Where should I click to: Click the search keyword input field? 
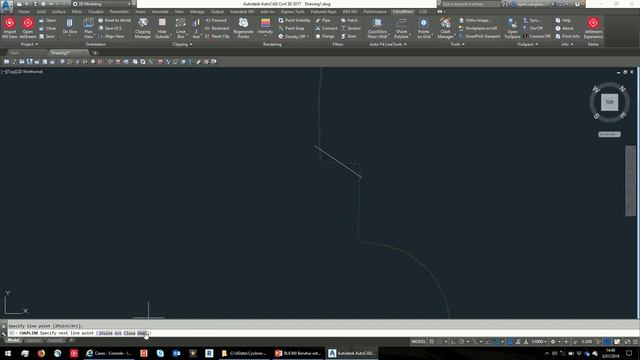click(471, 4)
